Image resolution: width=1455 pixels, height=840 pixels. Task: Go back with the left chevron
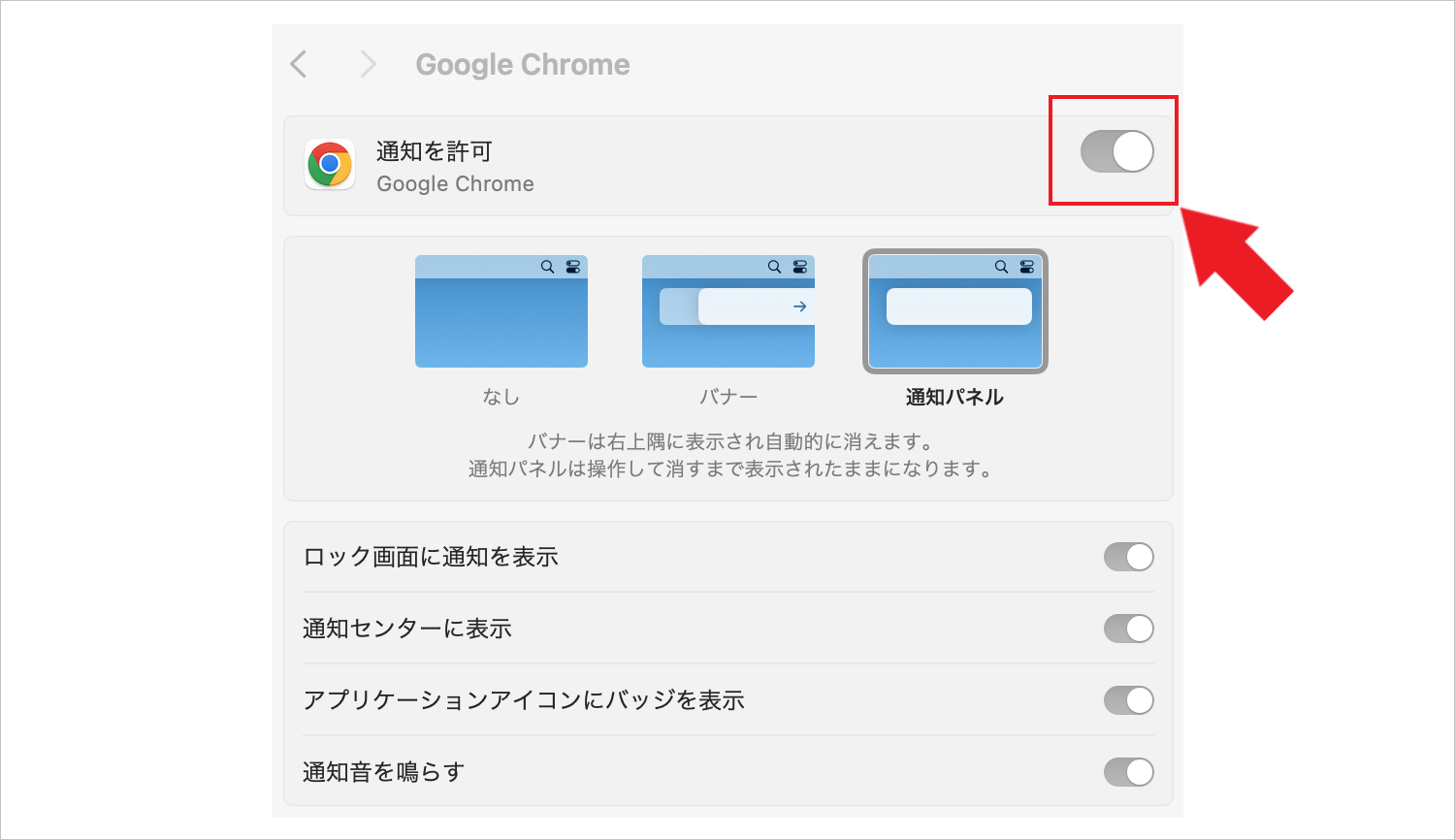299,64
